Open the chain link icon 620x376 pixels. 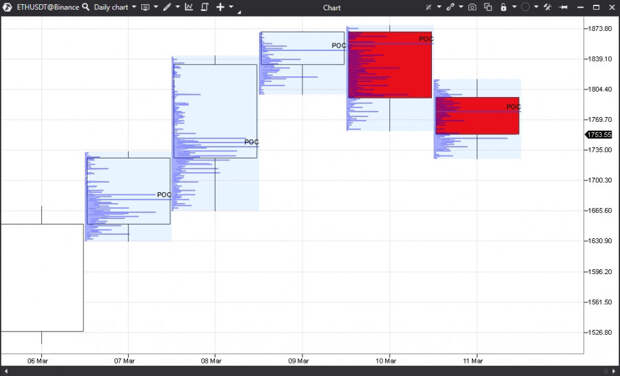[450, 7]
